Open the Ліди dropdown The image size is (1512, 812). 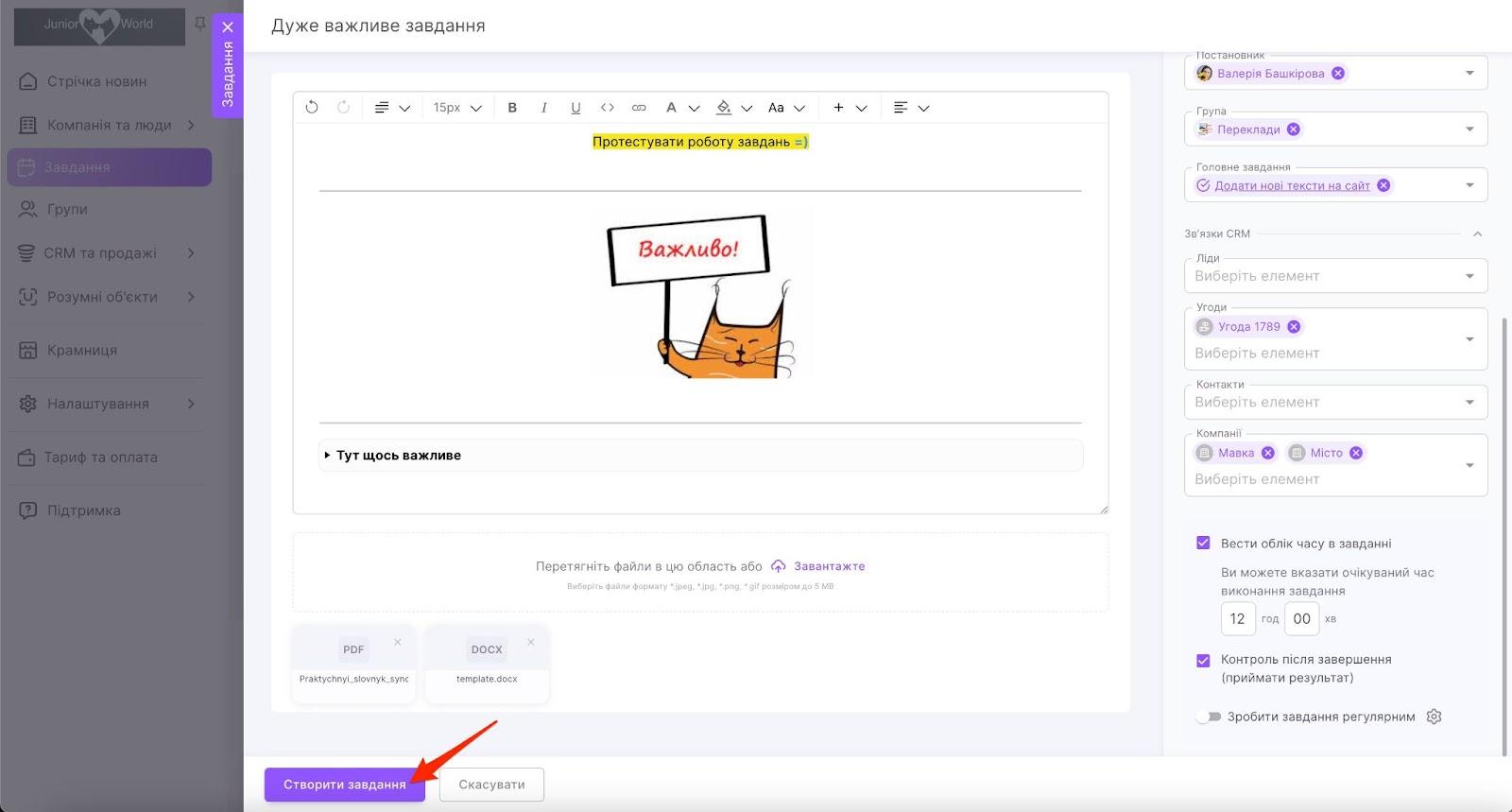(x=1335, y=275)
